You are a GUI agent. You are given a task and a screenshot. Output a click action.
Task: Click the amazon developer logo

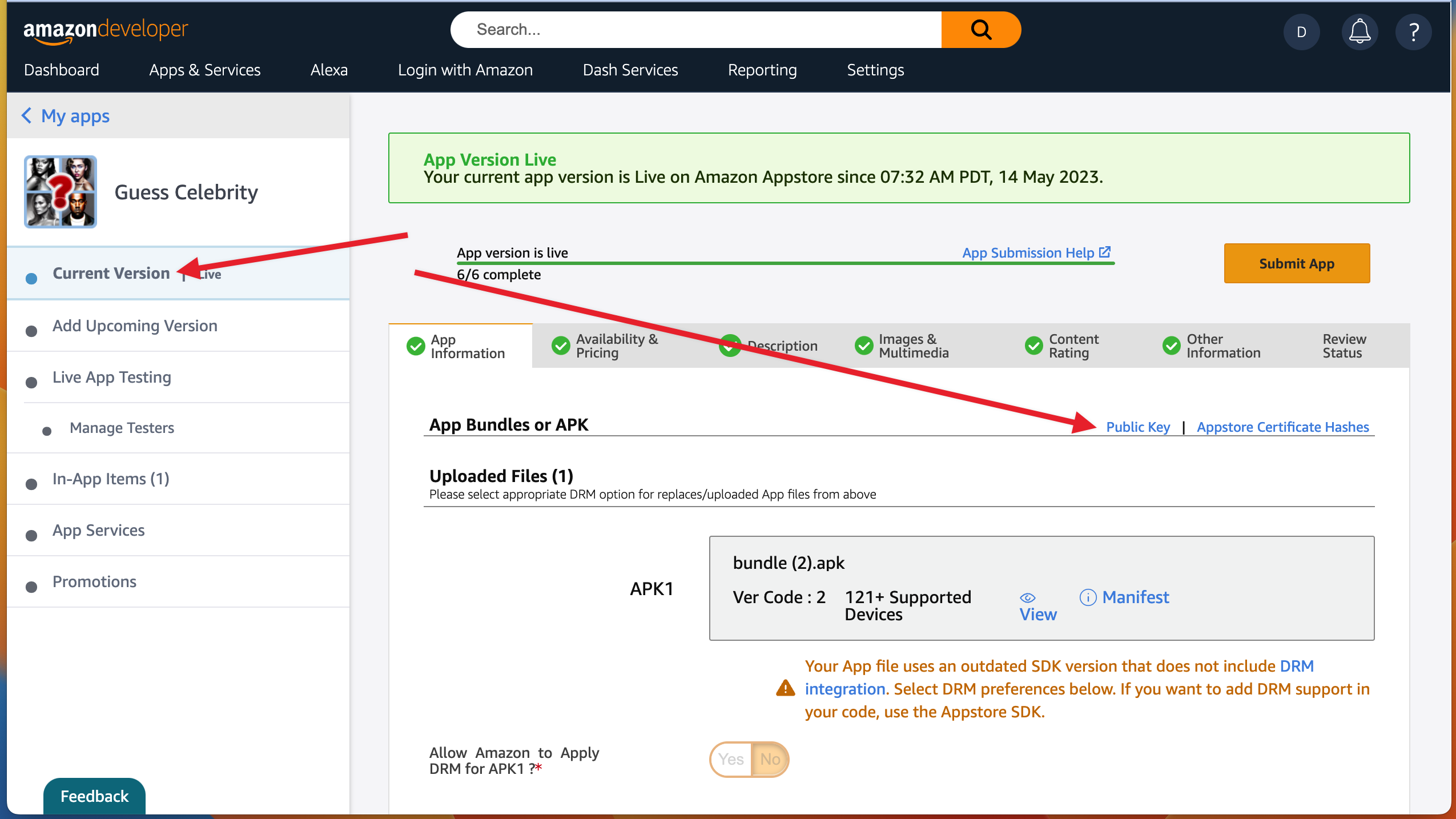(x=106, y=30)
